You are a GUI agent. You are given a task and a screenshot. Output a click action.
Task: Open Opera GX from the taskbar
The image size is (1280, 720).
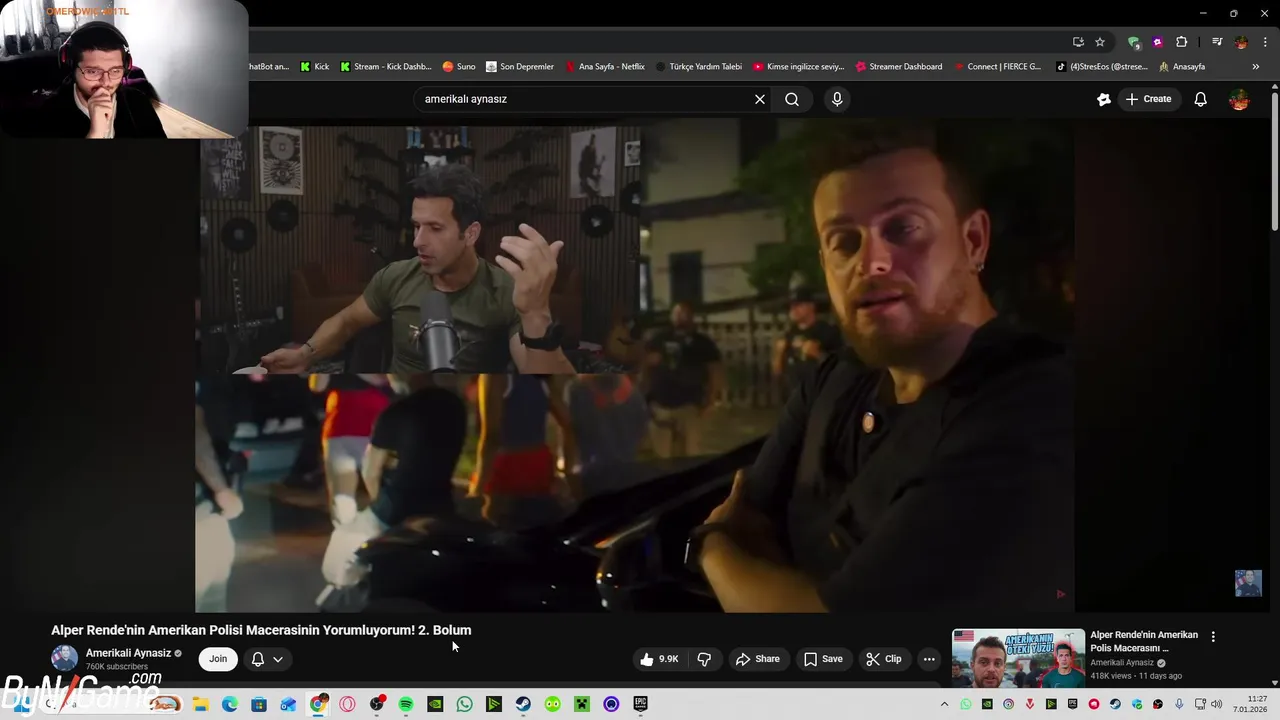[x=347, y=704]
